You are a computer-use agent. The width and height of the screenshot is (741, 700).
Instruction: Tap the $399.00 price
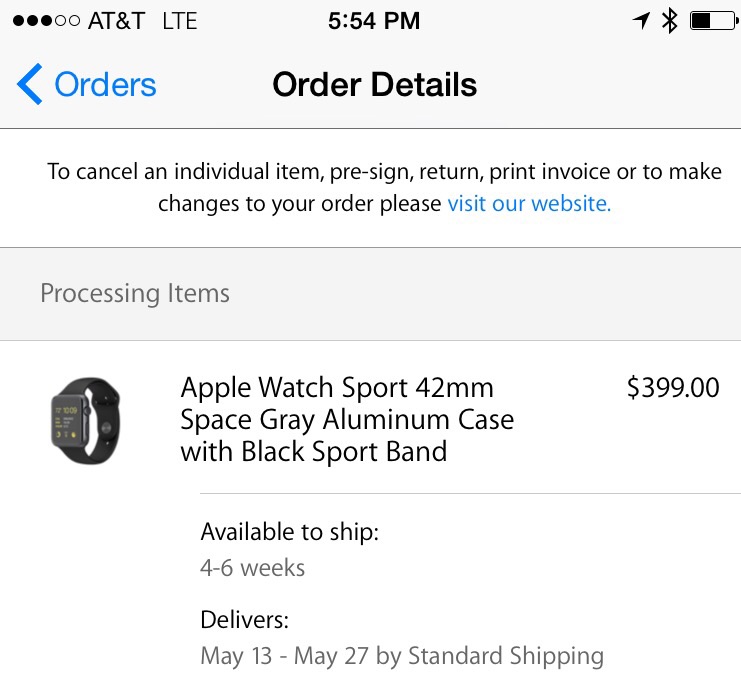(x=673, y=388)
